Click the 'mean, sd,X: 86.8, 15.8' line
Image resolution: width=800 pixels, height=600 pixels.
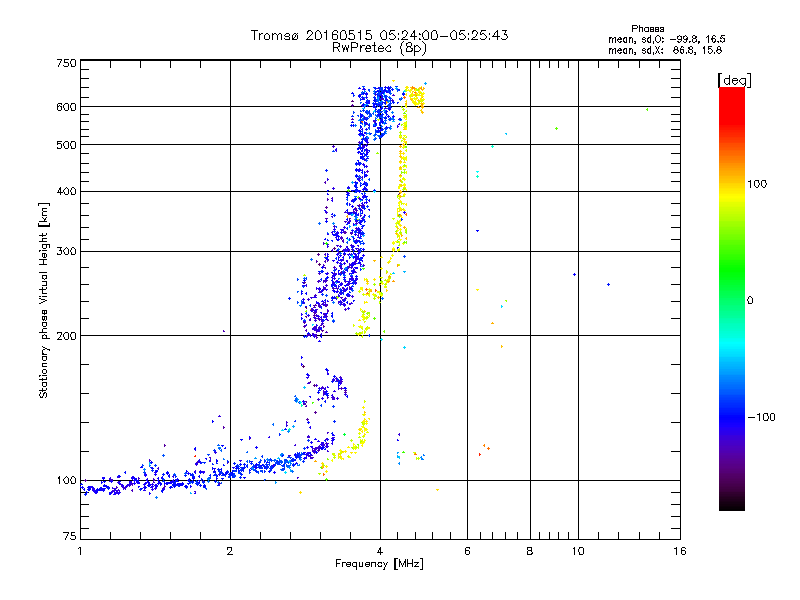[665, 50]
